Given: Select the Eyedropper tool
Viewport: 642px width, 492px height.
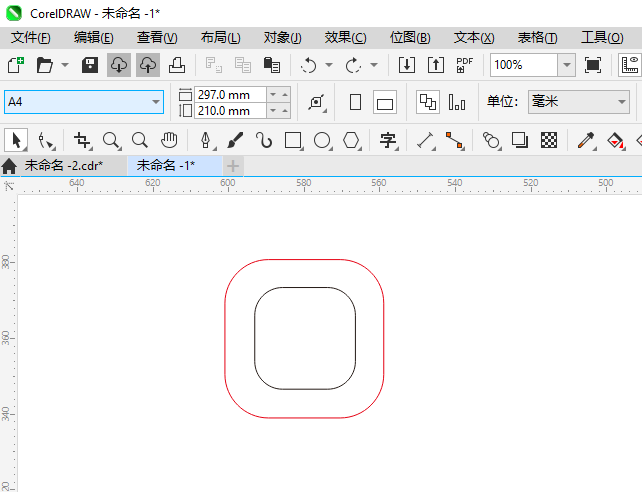Looking at the screenshot, I should (x=586, y=140).
